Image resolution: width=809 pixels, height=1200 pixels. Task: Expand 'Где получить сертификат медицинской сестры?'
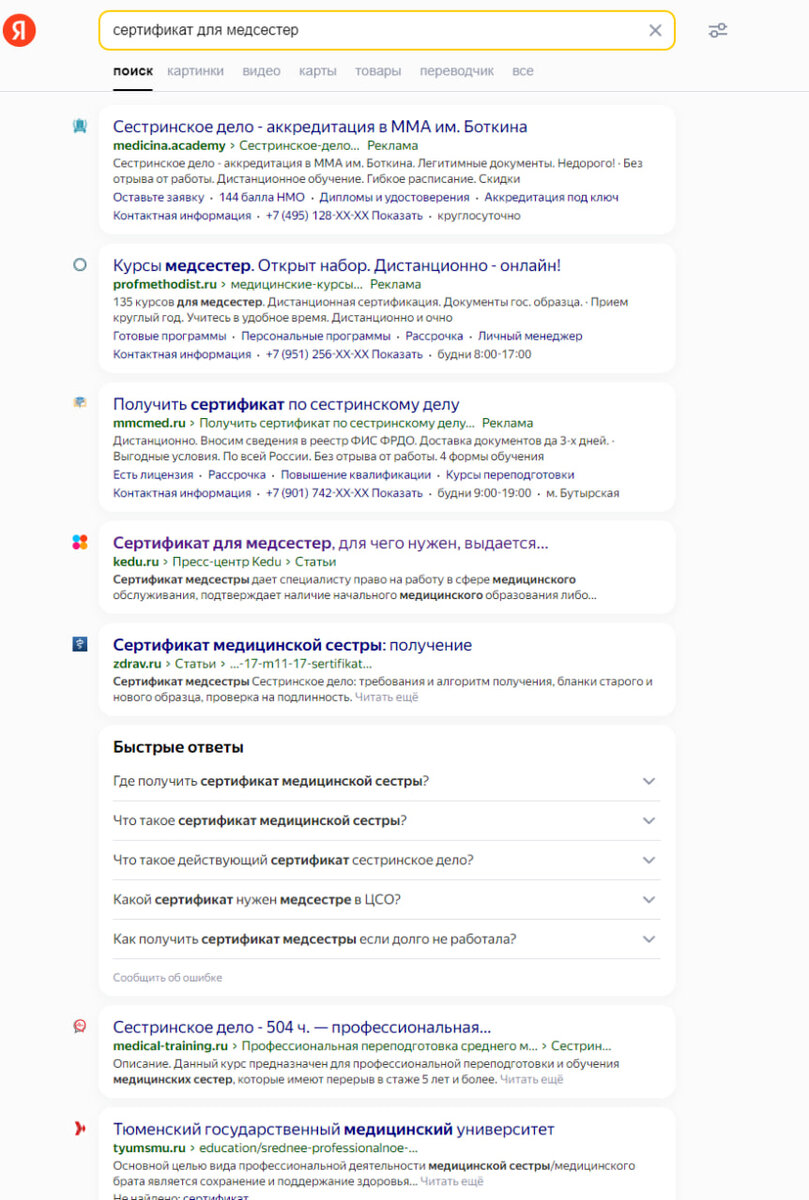pos(386,781)
